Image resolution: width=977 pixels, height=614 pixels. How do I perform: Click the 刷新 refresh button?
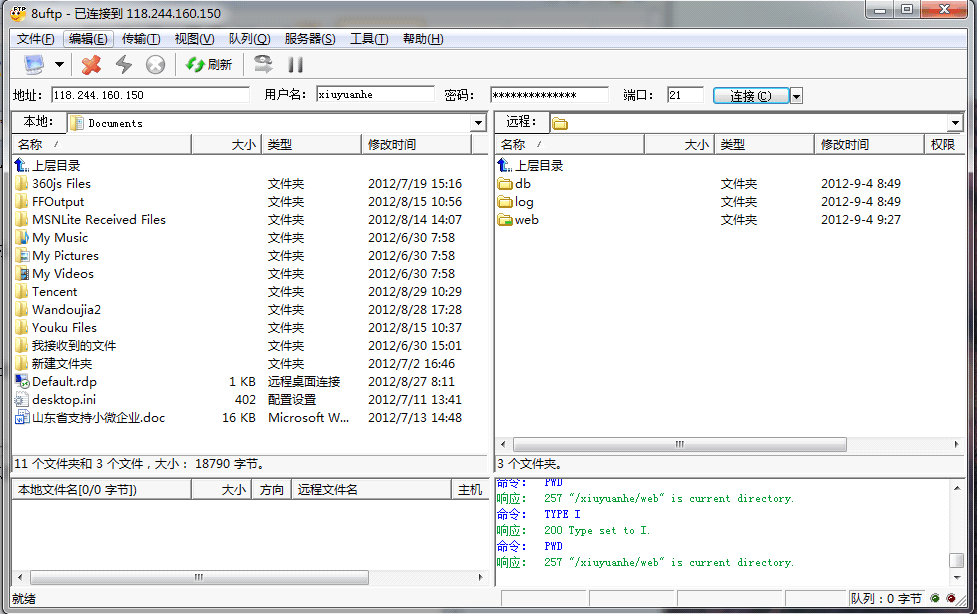tap(209, 65)
